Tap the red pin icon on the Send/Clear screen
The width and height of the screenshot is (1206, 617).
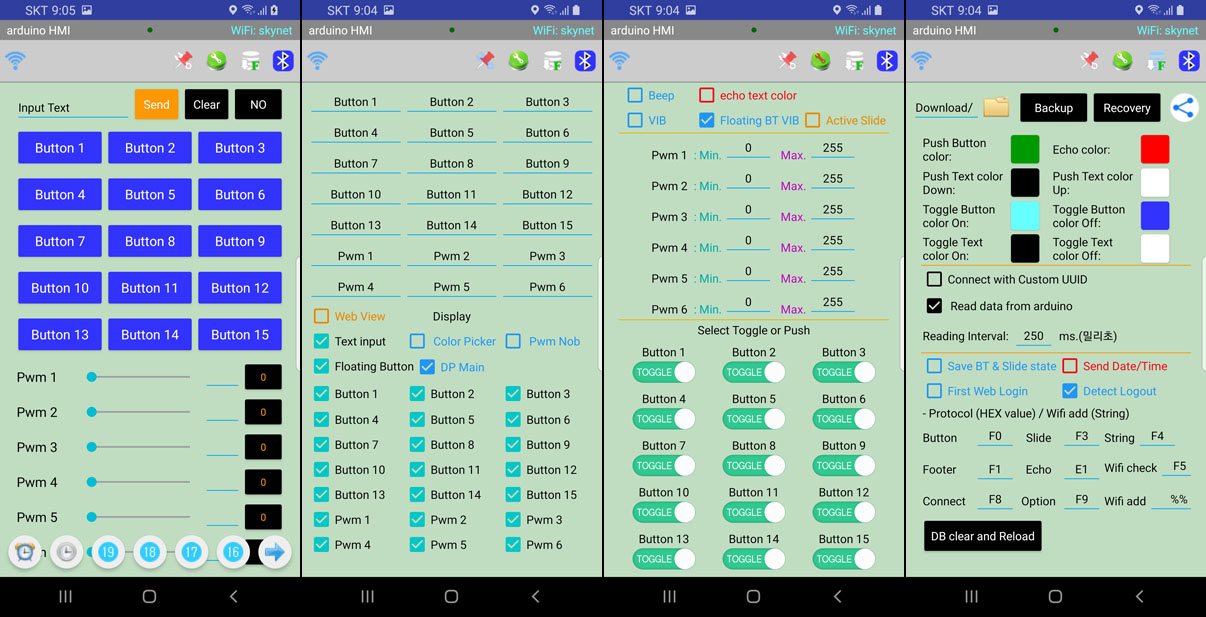coord(183,61)
